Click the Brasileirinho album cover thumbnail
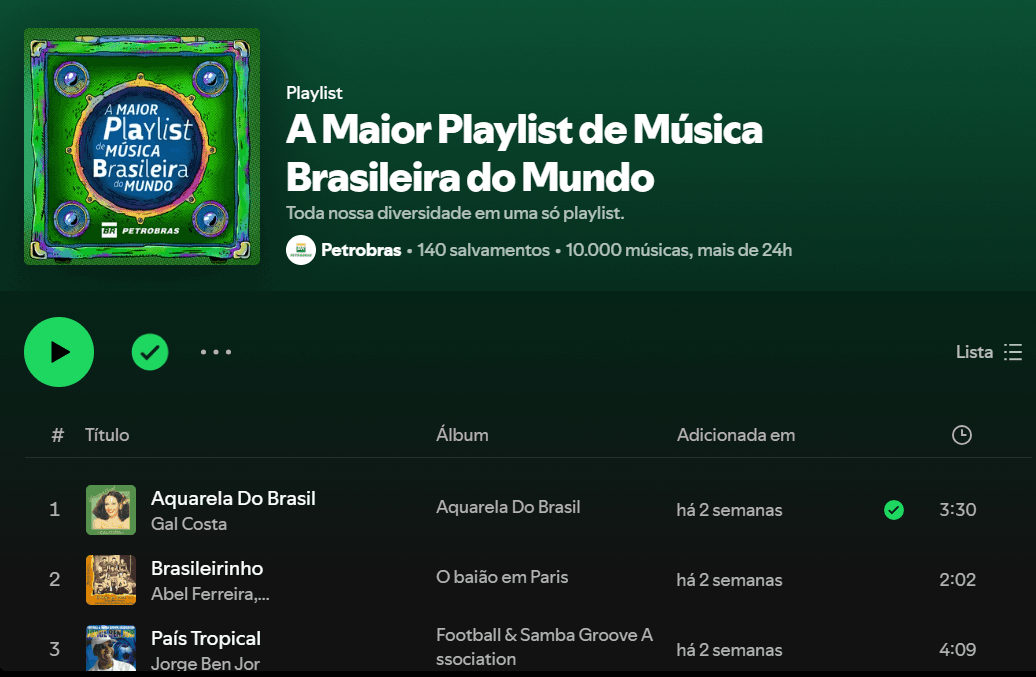1036x677 pixels. [111, 580]
